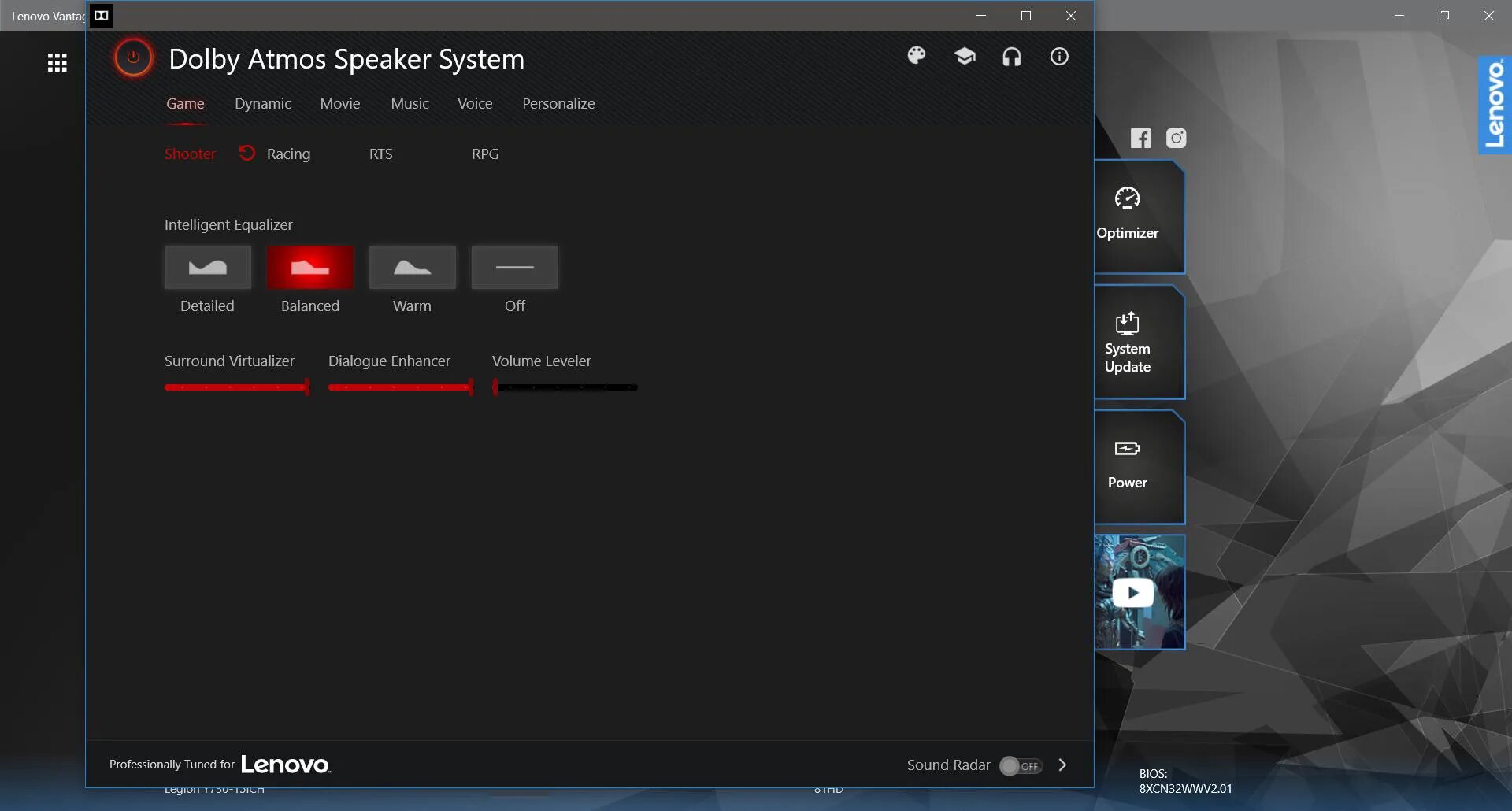The image size is (1512, 811).
Task: Select the Warm equalizer preset
Action: 413,267
